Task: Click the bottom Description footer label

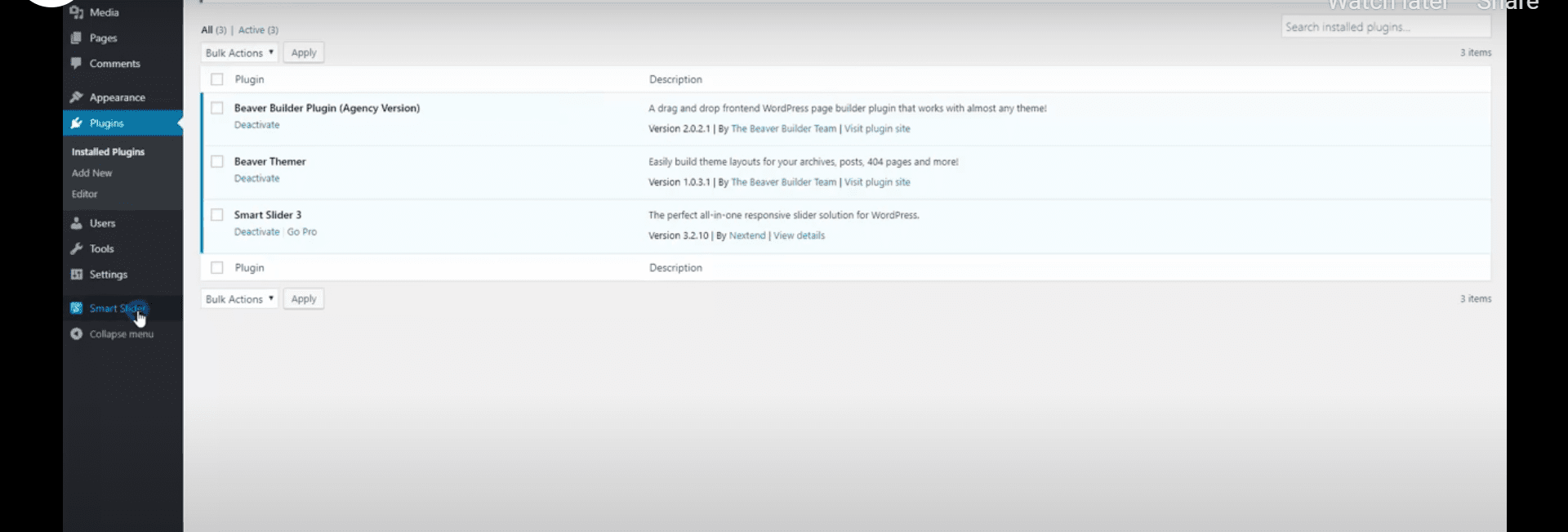Action: pos(675,268)
